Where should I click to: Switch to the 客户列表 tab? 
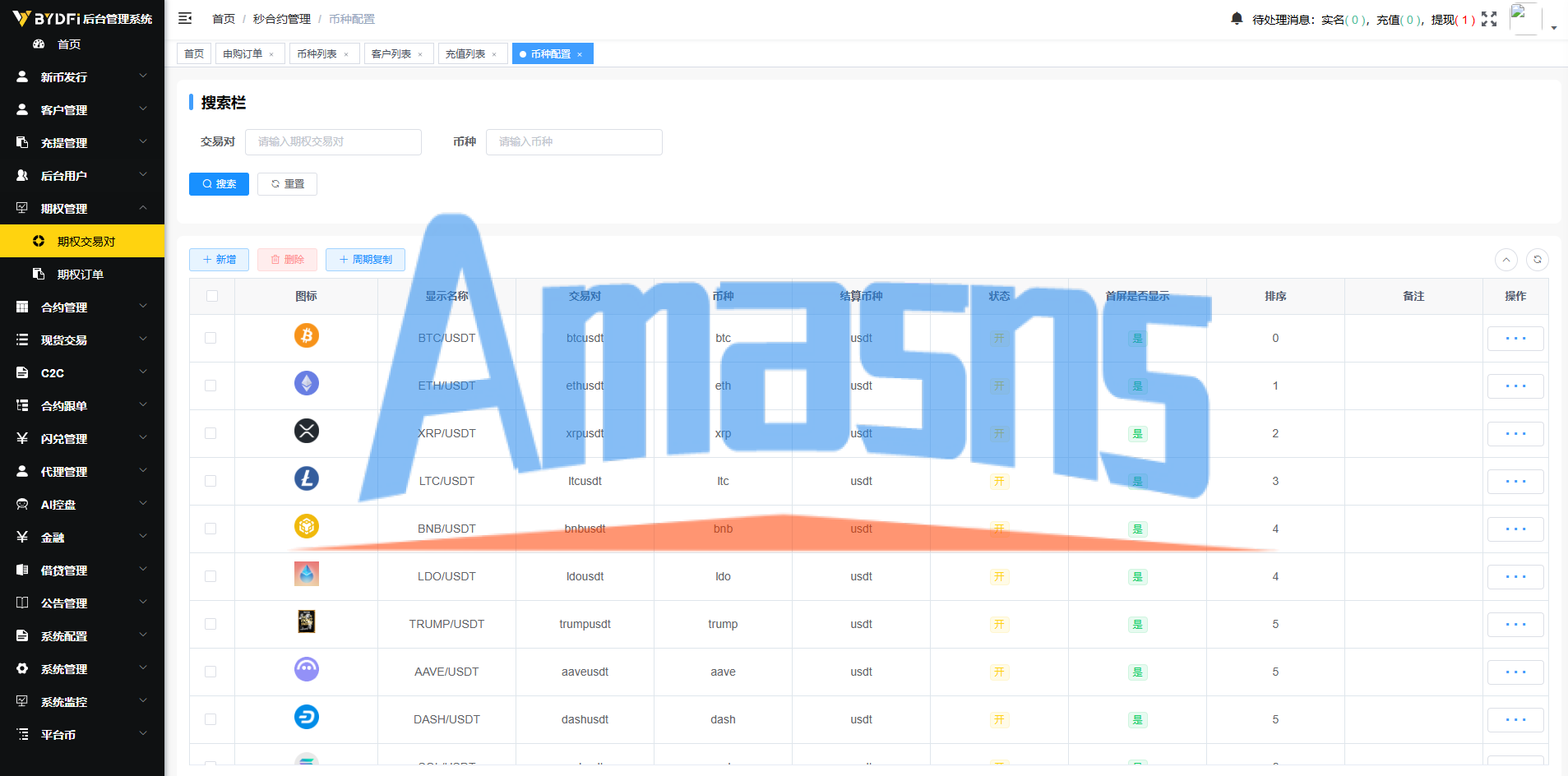399,53
